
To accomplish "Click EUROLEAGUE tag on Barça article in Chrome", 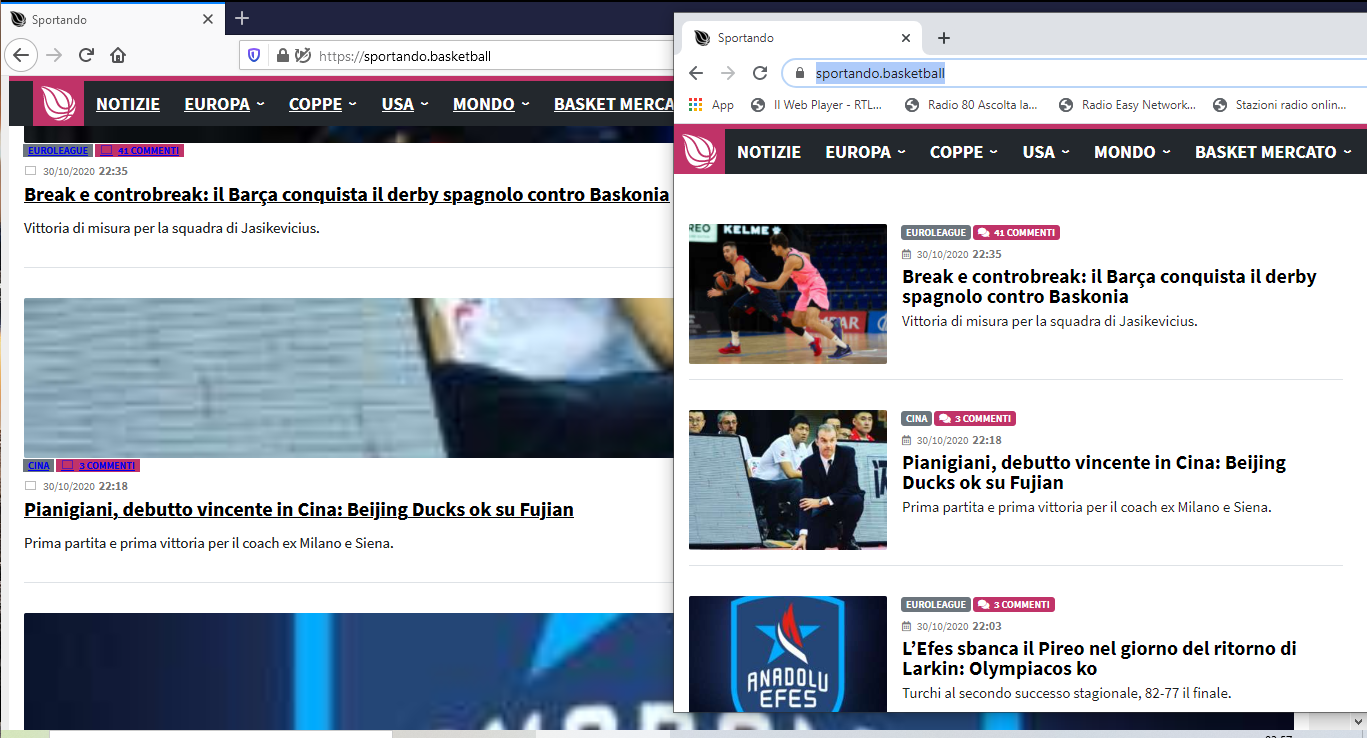I will 936,233.
